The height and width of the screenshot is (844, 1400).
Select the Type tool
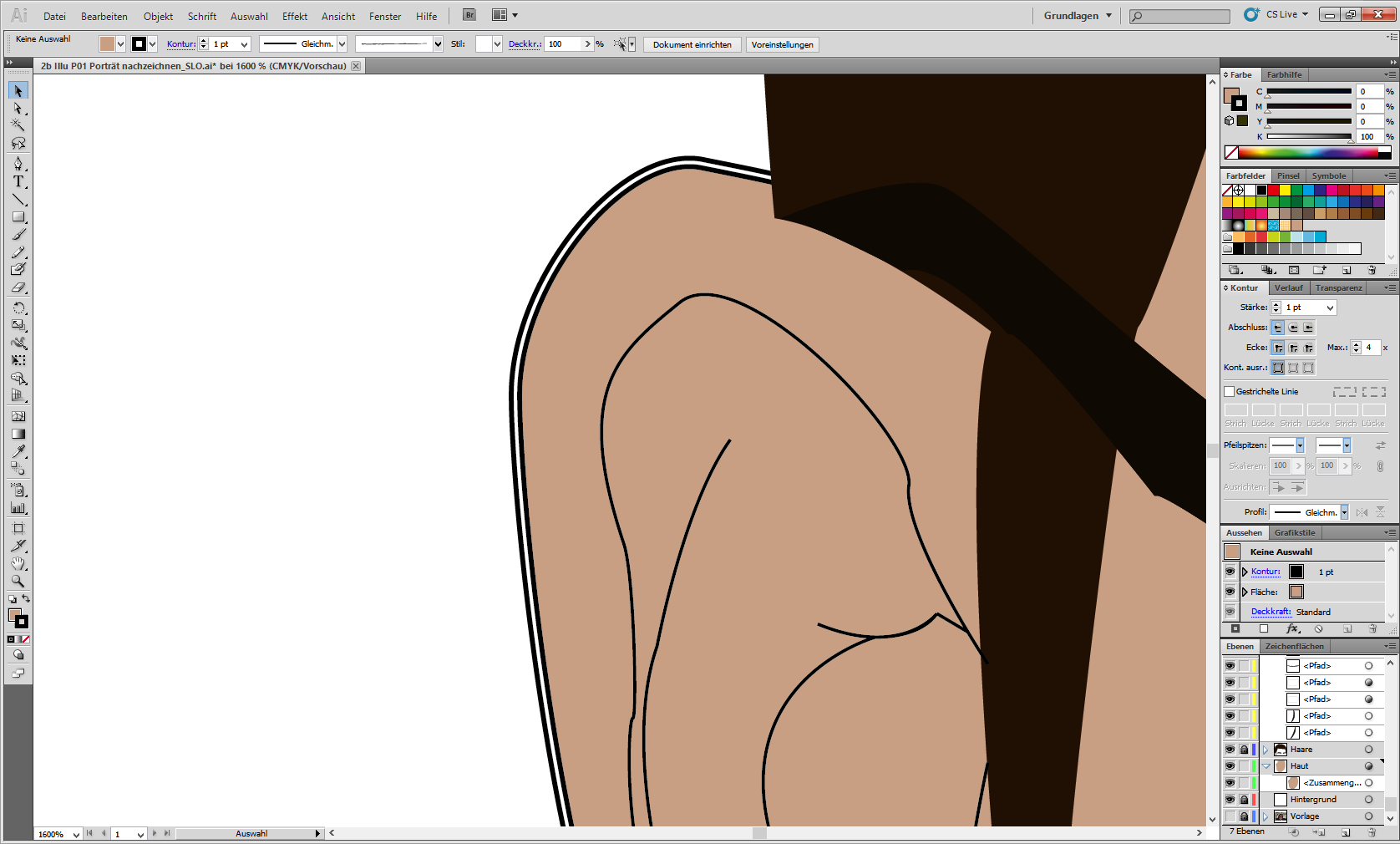coord(18,181)
